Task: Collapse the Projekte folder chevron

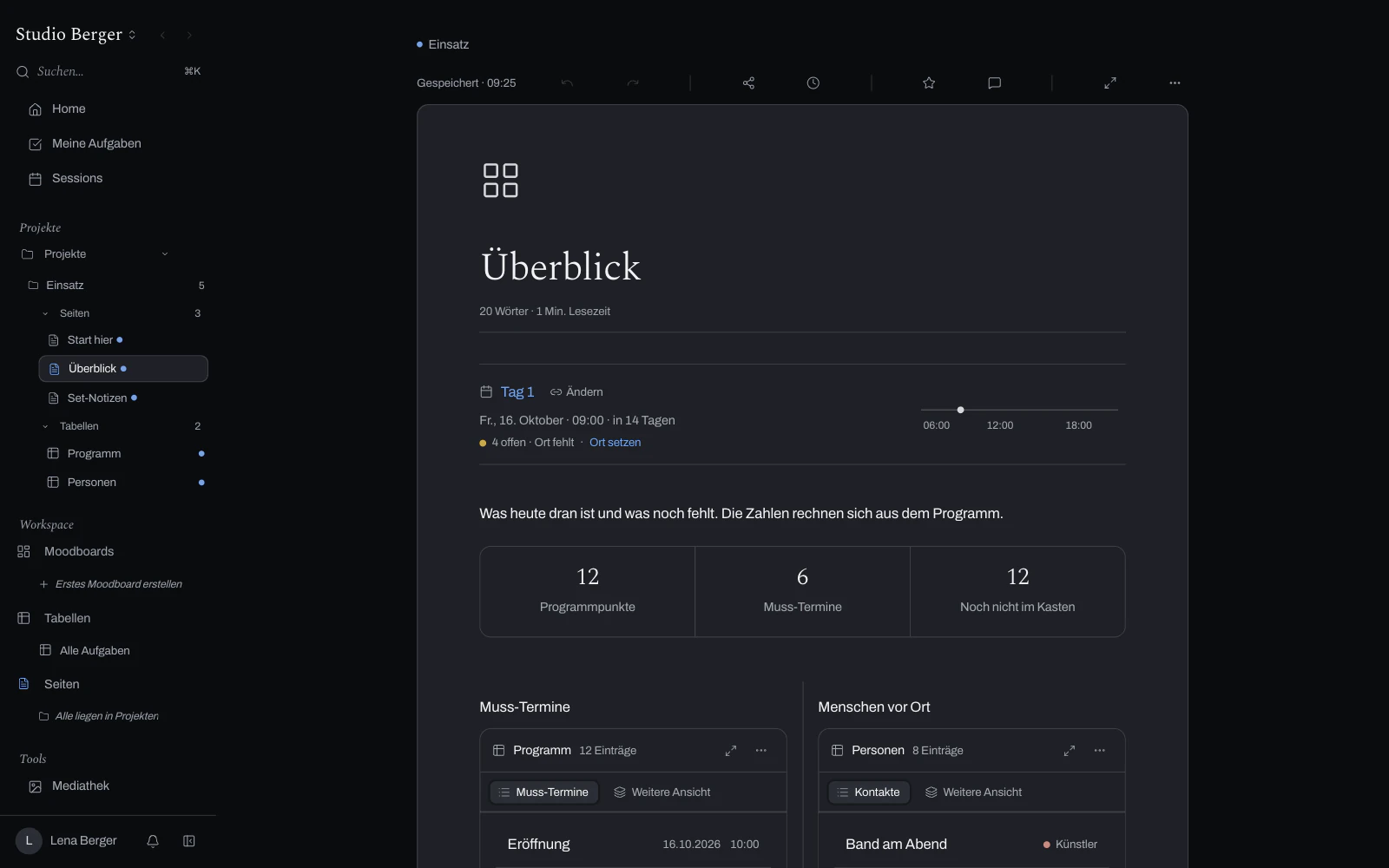Action: [x=165, y=254]
